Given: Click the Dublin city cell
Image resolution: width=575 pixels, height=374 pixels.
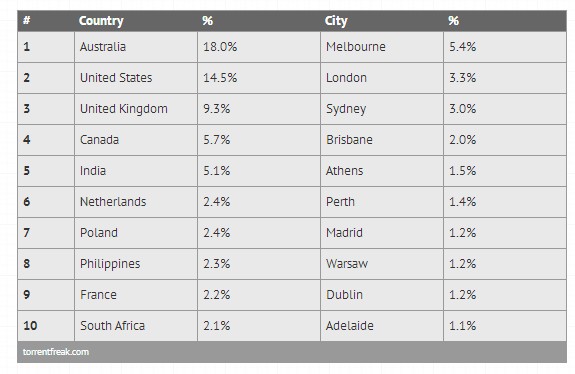Looking at the screenshot, I should pyautogui.click(x=382, y=295).
